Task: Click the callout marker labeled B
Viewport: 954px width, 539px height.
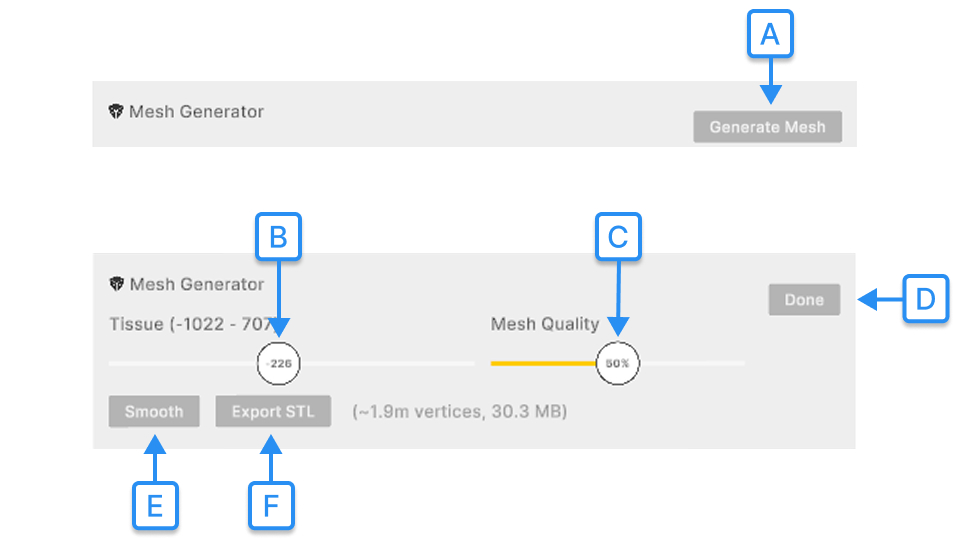Action: pyautogui.click(x=279, y=237)
